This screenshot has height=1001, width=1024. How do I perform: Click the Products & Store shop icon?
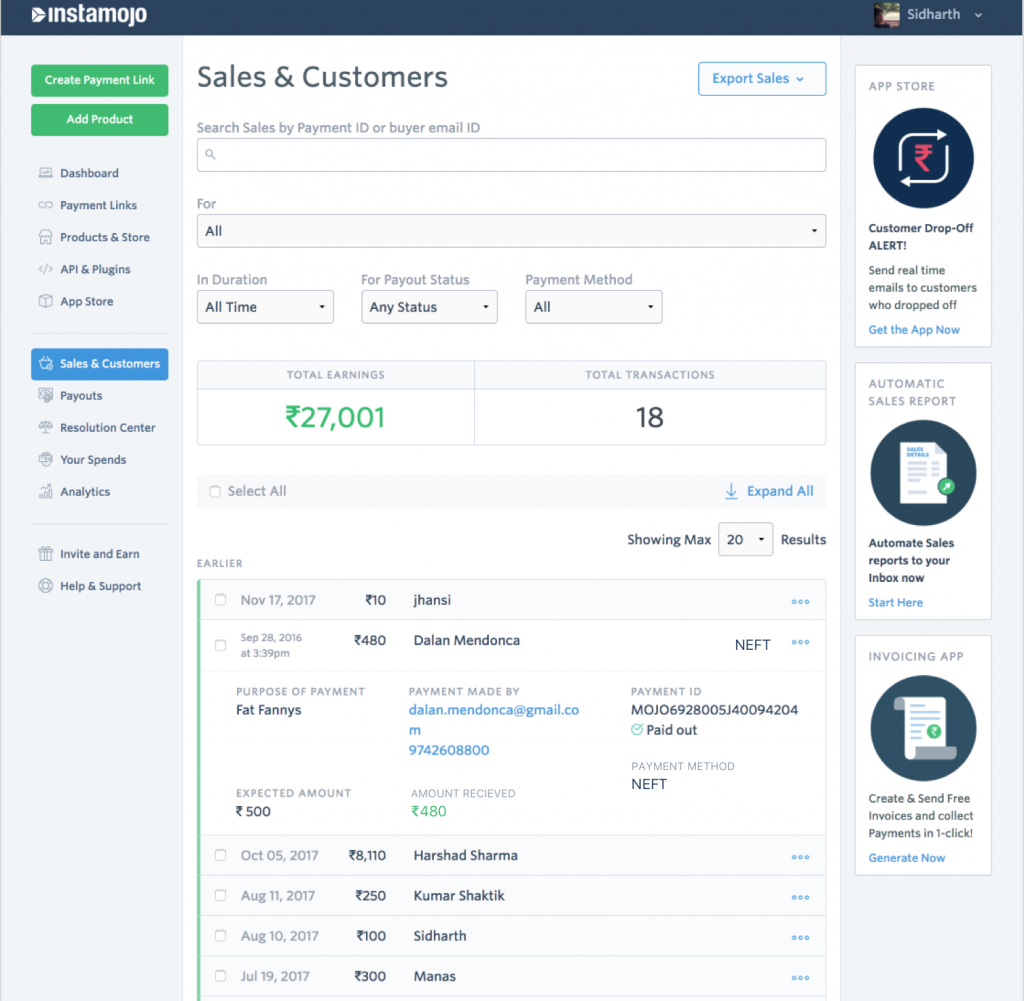[45, 237]
